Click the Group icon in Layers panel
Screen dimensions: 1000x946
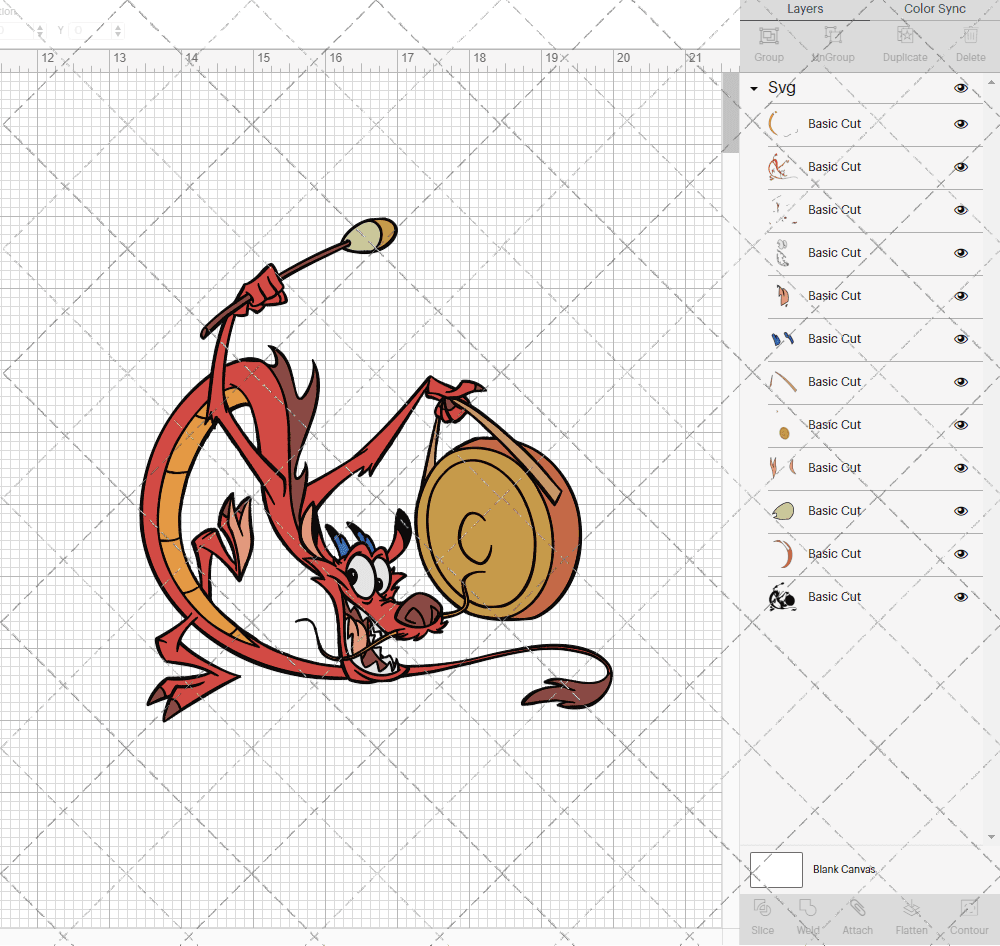(768, 36)
